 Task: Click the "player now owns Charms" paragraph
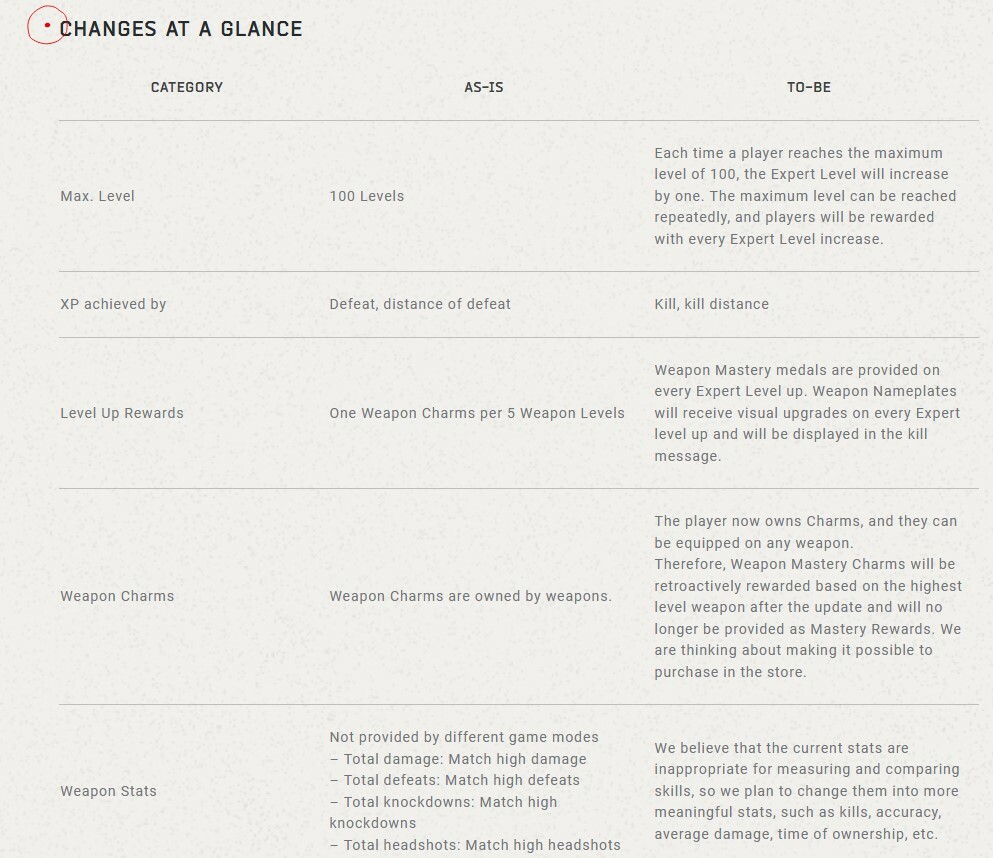coord(807,596)
